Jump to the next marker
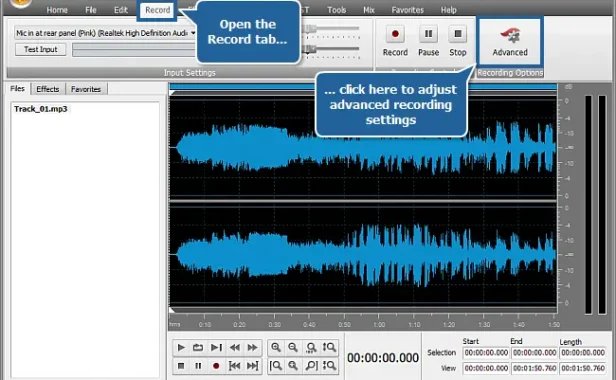The height and width of the screenshot is (380, 616). (252, 366)
